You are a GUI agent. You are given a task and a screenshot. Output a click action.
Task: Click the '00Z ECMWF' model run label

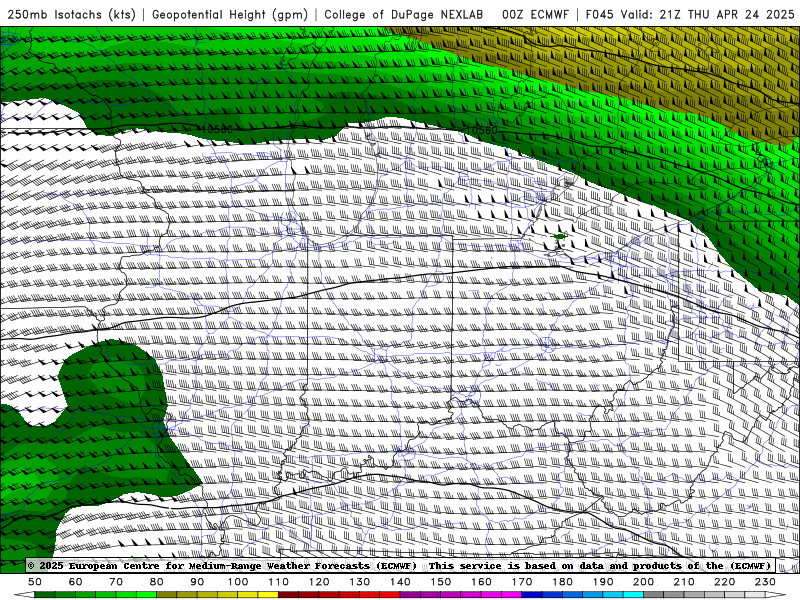click(x=535, y=15)
